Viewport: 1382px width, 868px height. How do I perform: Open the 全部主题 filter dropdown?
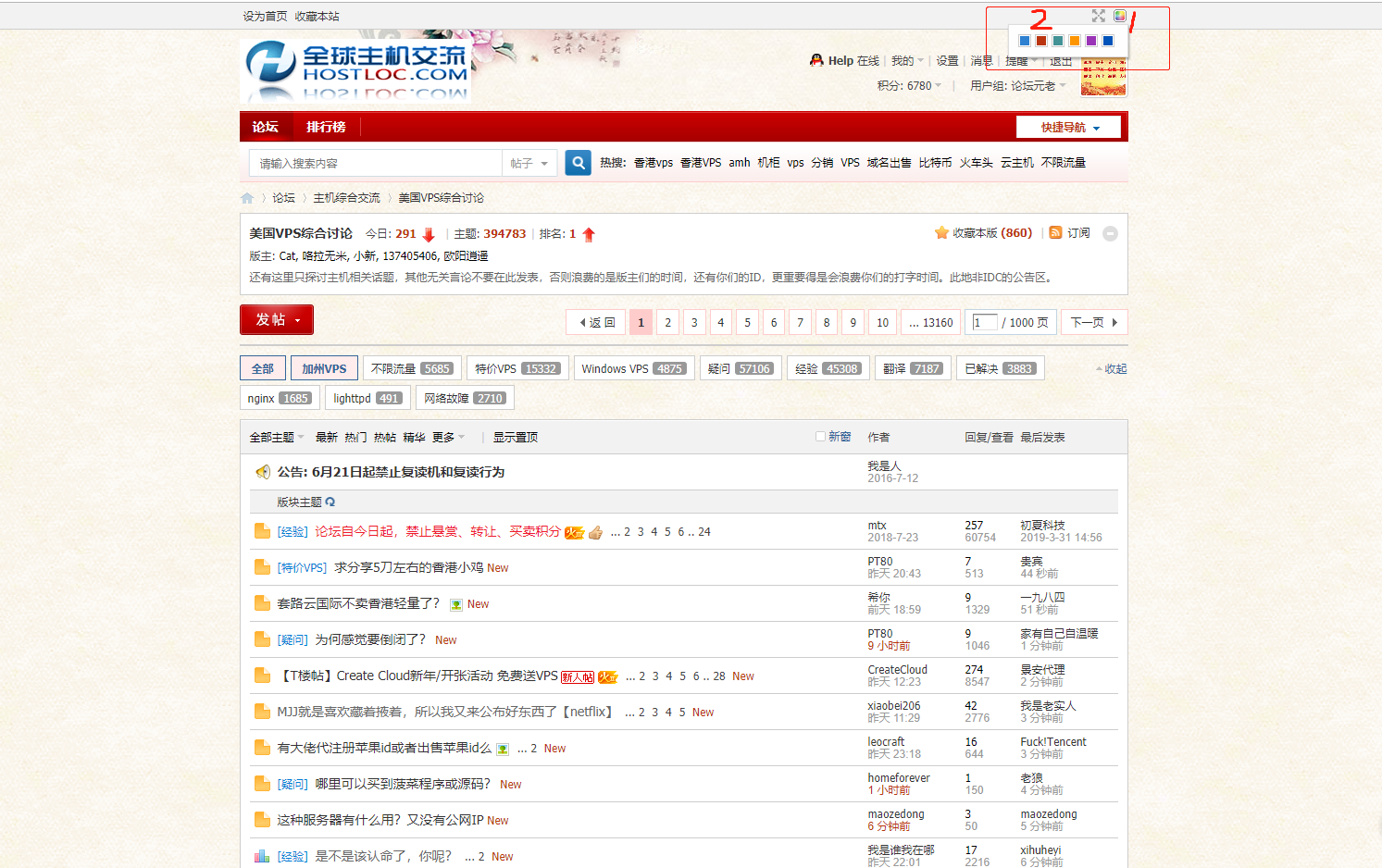[x=277, y=438]
